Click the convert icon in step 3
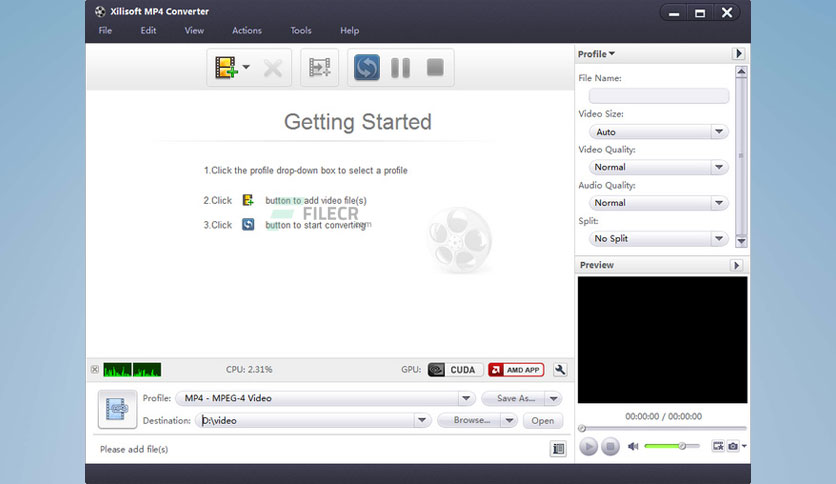This screenshot has height=484, width=836. tap(248, 224)
